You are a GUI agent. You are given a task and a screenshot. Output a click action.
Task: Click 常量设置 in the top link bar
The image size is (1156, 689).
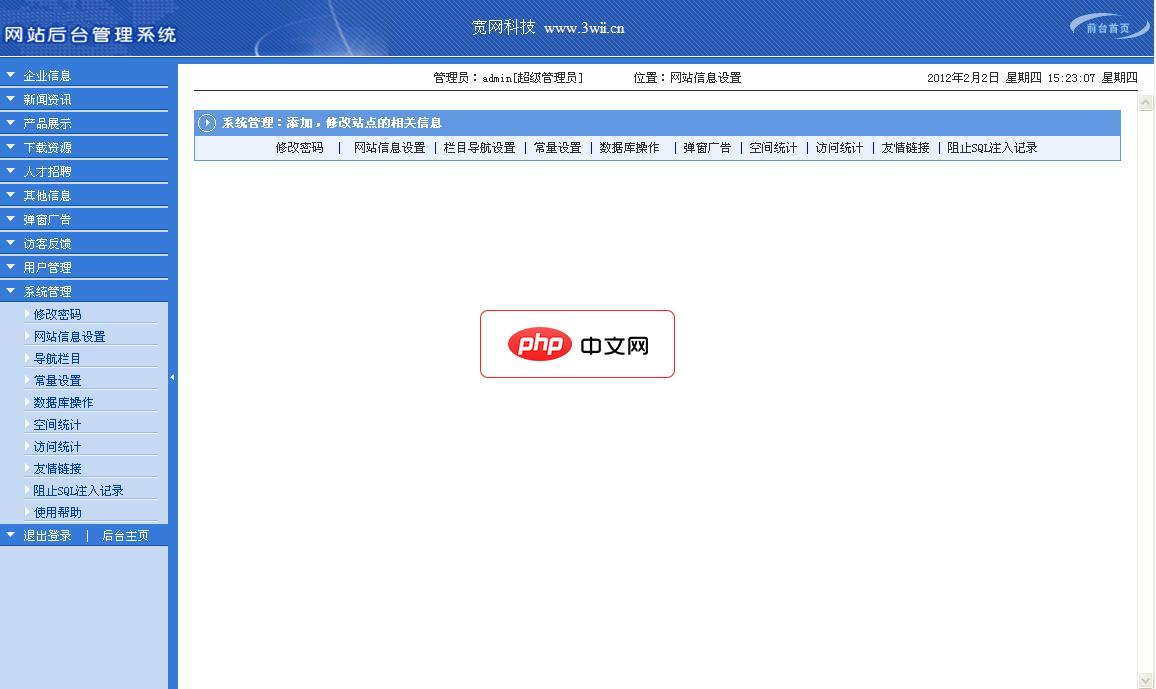(x=557, y=147)
